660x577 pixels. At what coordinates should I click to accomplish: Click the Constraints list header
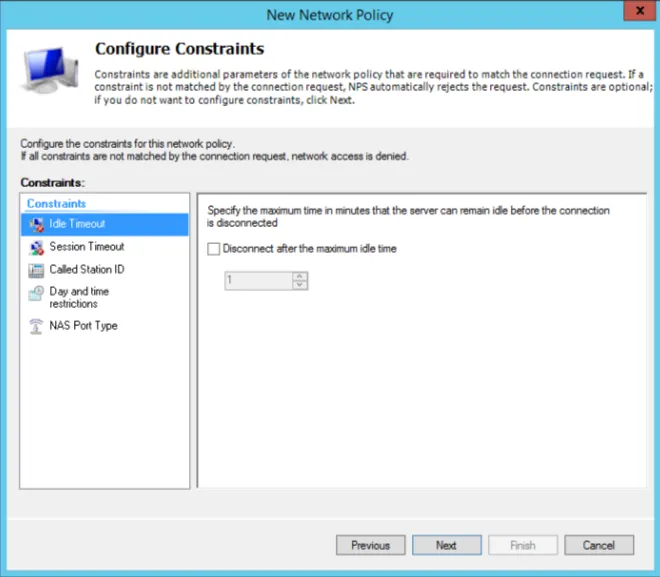(x=56, y=204)
